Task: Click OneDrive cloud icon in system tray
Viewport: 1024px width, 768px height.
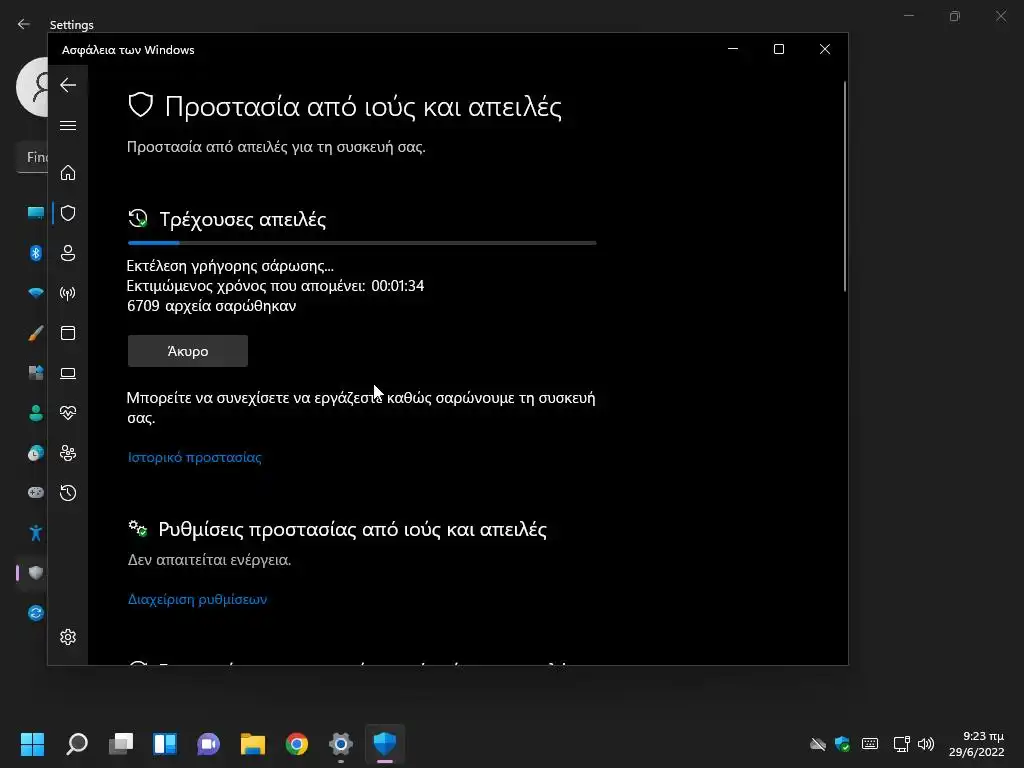Action: click(x=818, y=744)
